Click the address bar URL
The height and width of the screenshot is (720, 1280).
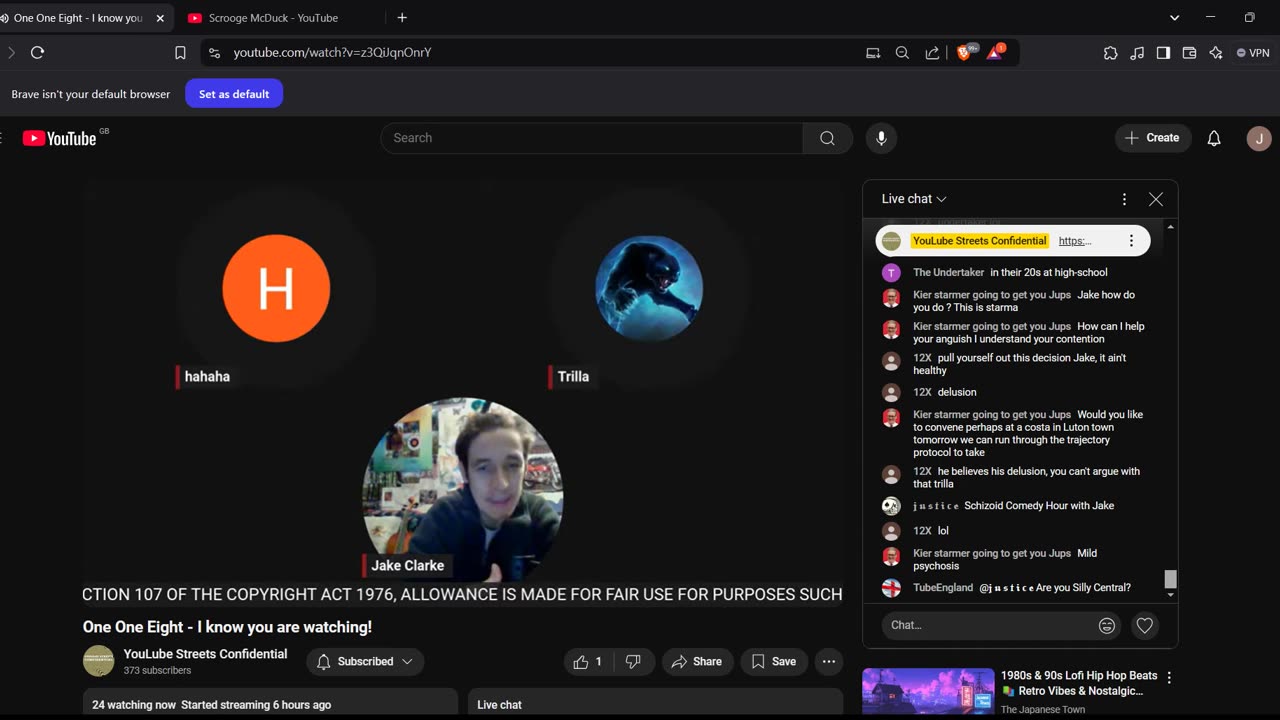pyautogui.click(x=332, y=53)
